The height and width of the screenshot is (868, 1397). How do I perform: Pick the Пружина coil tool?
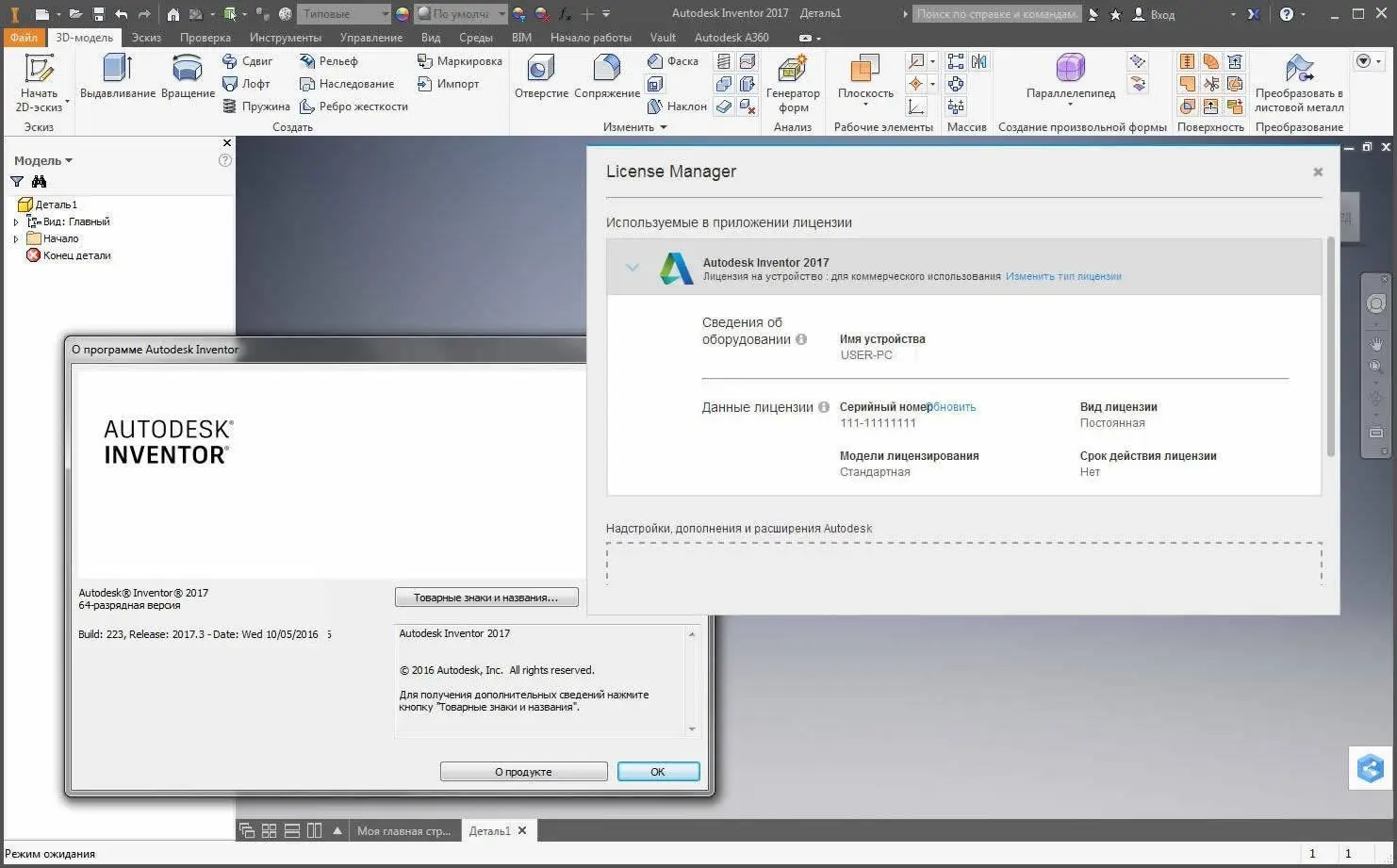(256, 106)
